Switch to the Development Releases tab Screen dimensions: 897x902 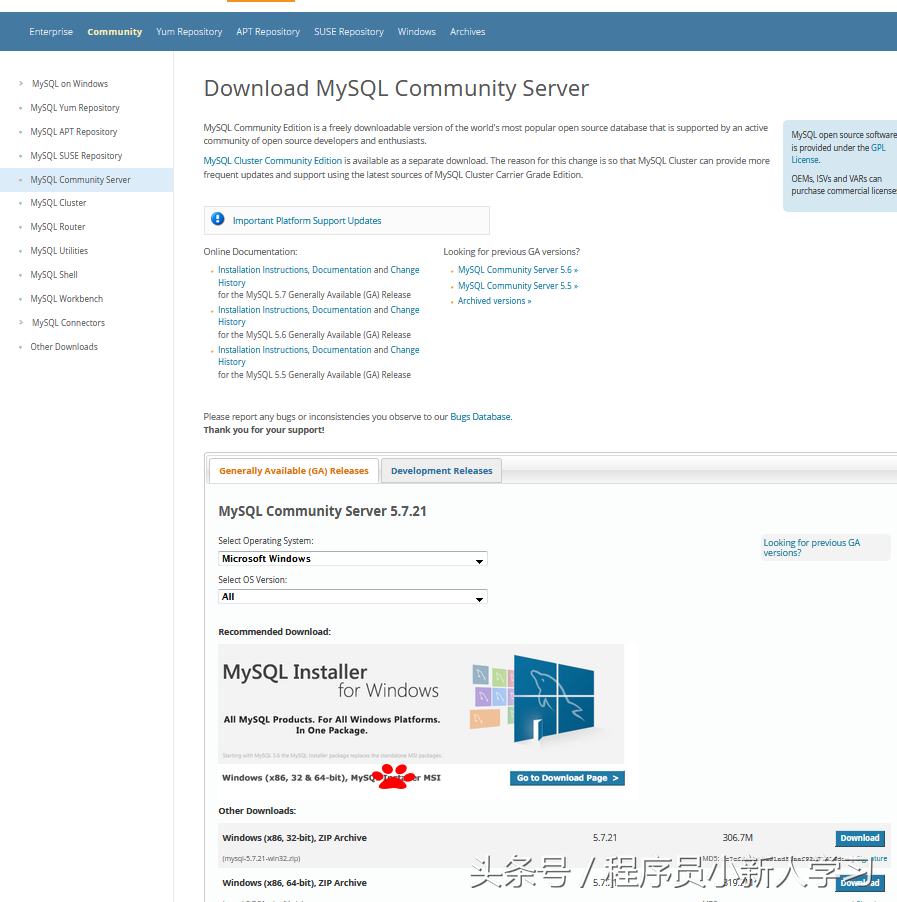point(441,470)
